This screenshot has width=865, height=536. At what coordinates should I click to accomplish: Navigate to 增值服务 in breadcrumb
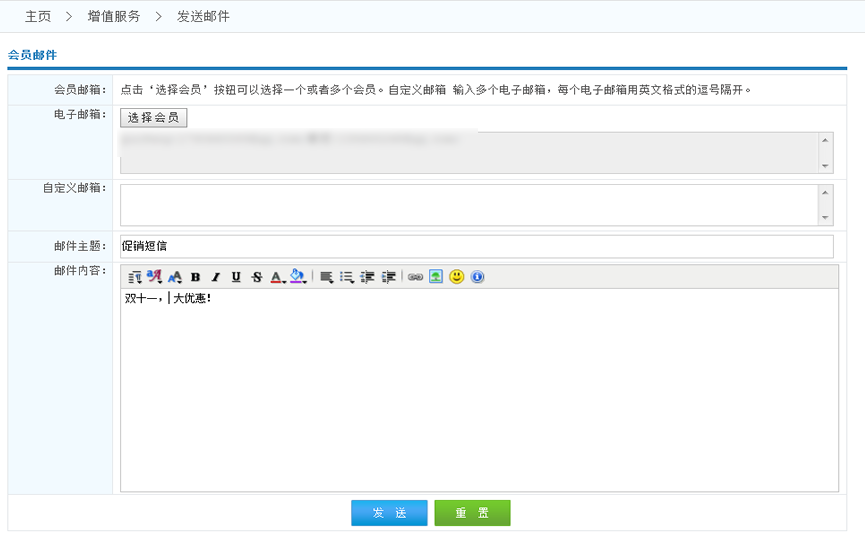[114, 16]
